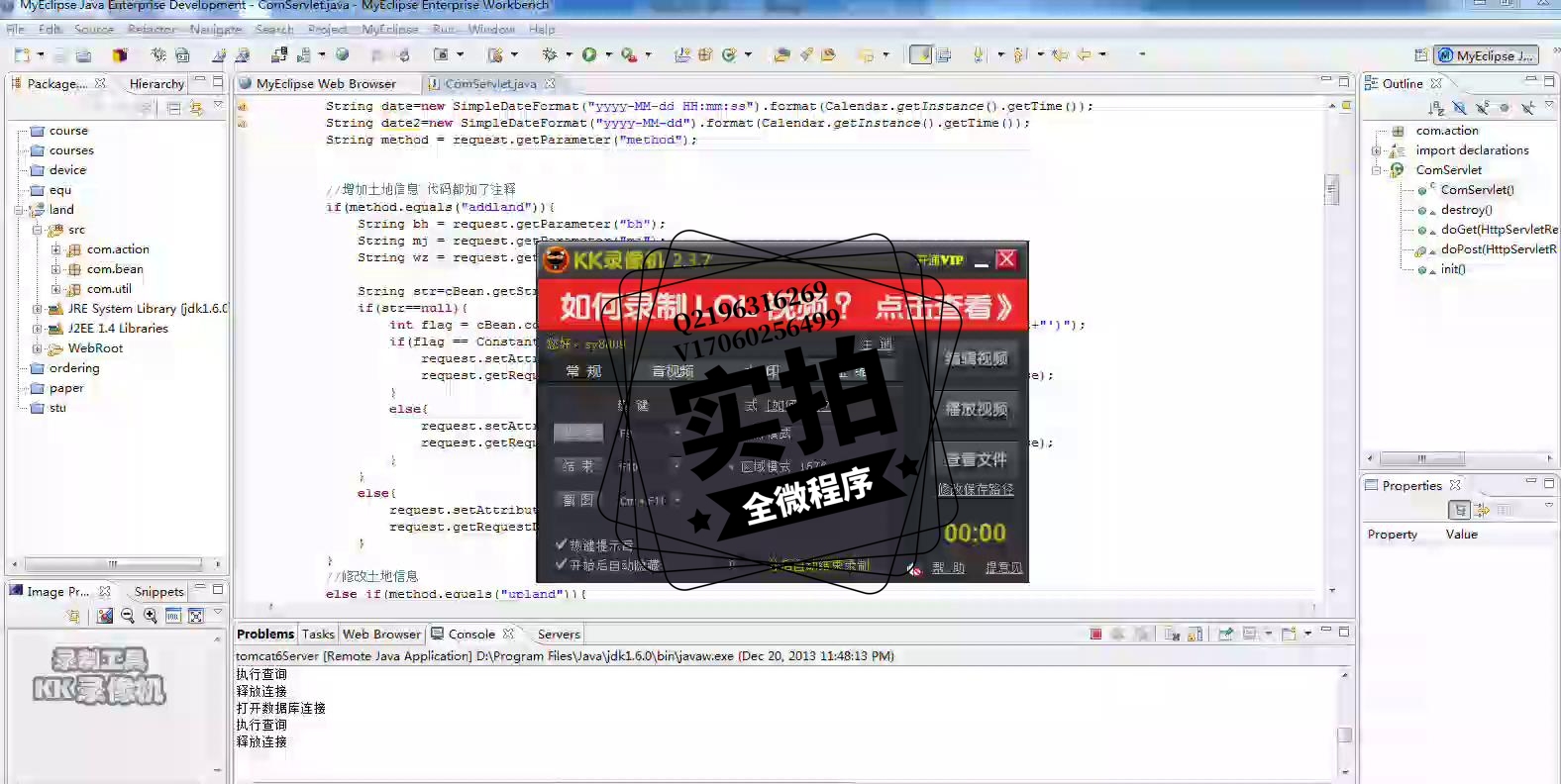Expand import declarations in Outline
Screen dimensions: 1561x784
pos(1376,150)
